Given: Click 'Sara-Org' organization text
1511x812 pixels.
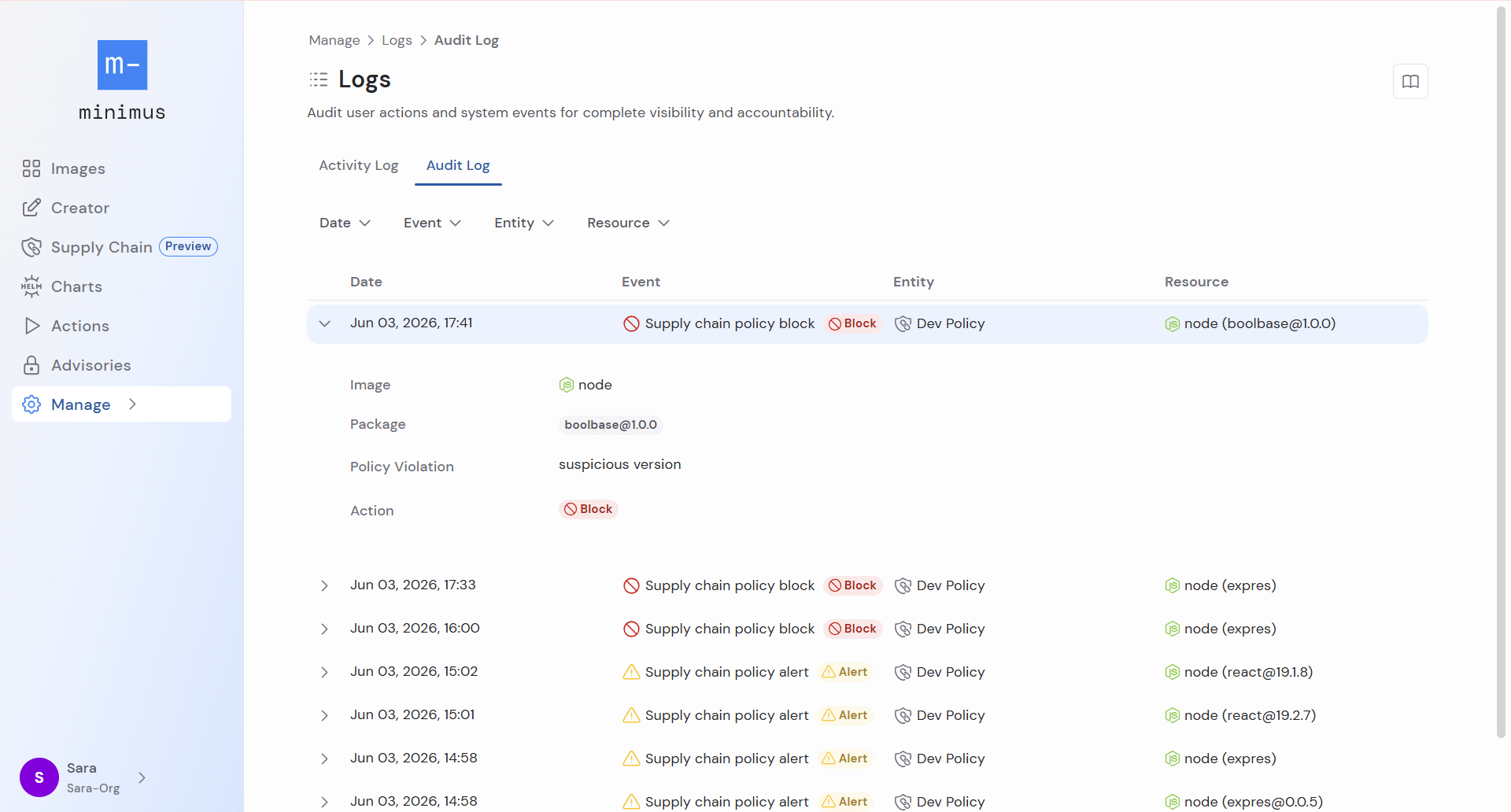Looking at the screenshot, I should pos(94,788).
